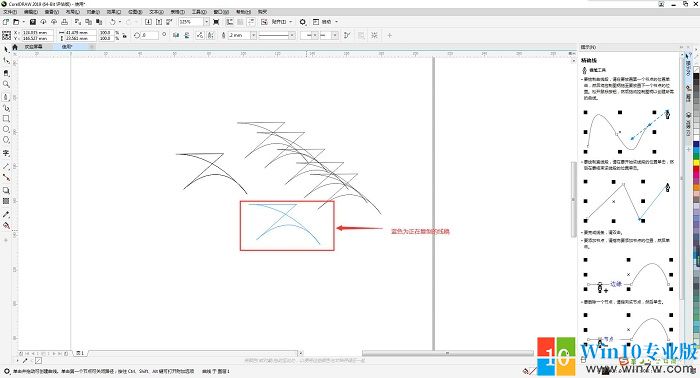The width and height of the screenshot is (700, 378).
Task: Expand the Undo history dropdown arrow
Action: pyautogui.click(x=120, y=21)
